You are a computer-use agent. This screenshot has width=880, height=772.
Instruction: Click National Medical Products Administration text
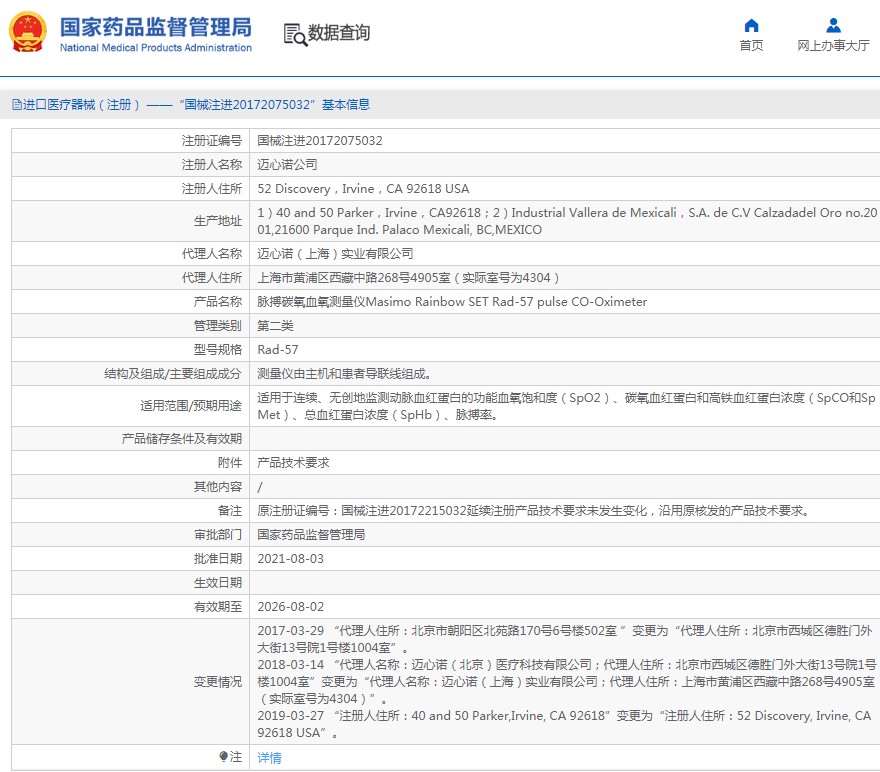[155, 48]
